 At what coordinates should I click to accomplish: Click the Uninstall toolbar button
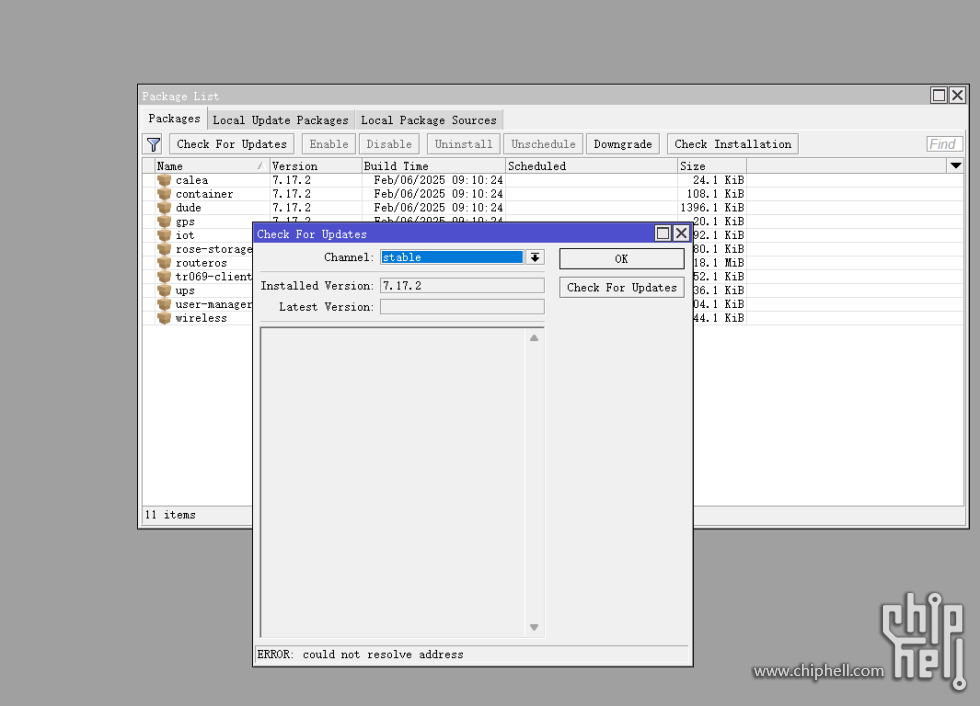[463, 144]
